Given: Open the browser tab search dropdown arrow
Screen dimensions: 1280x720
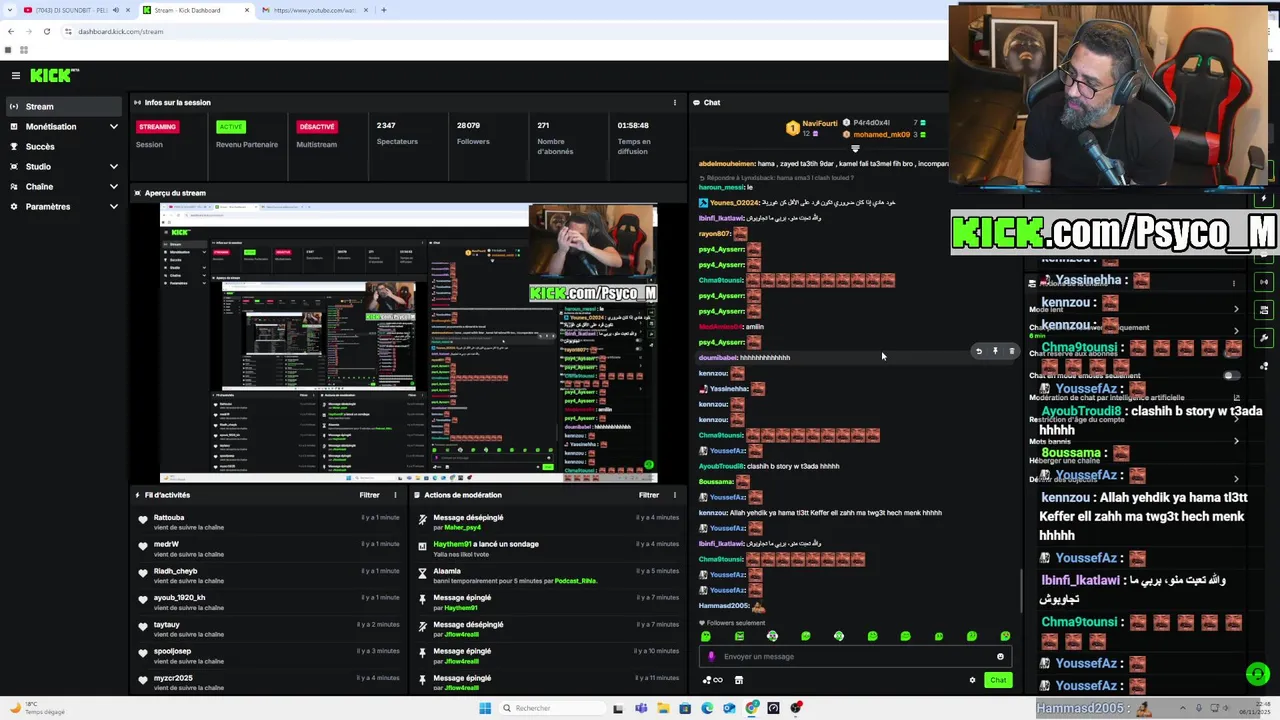Looking at the screenshot, I should (x=8, y=10).
